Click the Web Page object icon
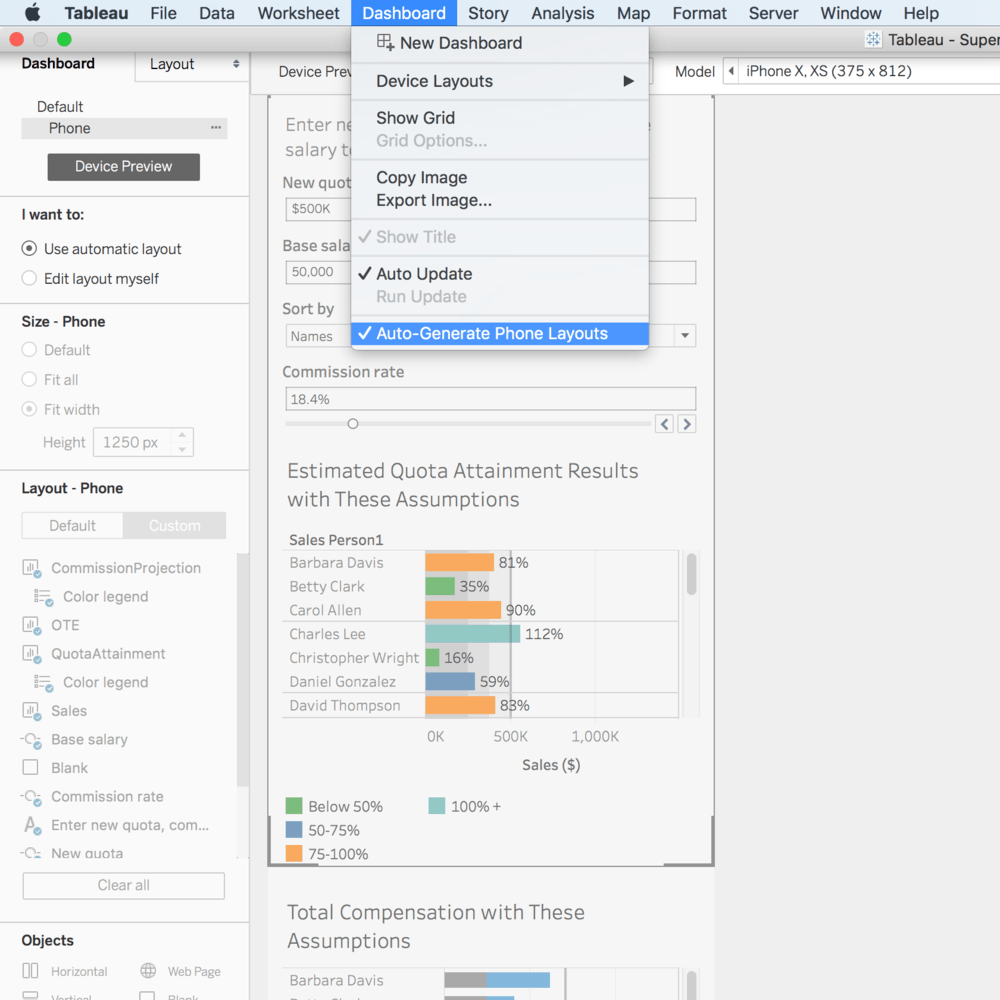Screen dimensions: 1000x1000 click(x=148, y=971)
